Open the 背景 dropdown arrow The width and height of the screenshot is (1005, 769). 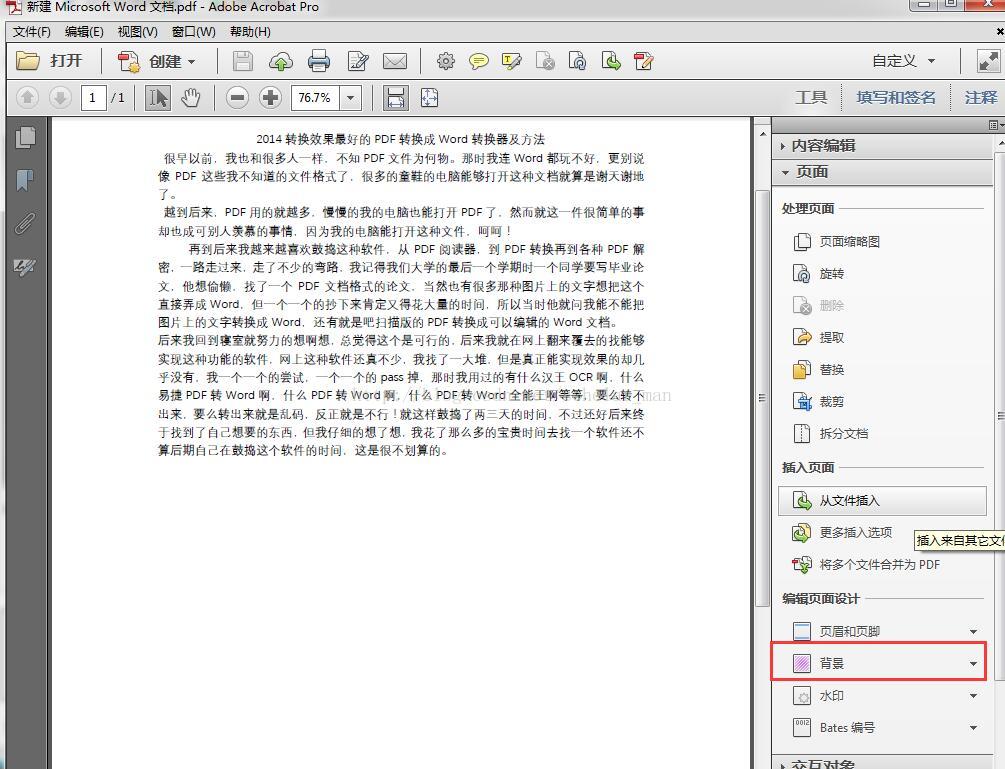pos(973,664)
